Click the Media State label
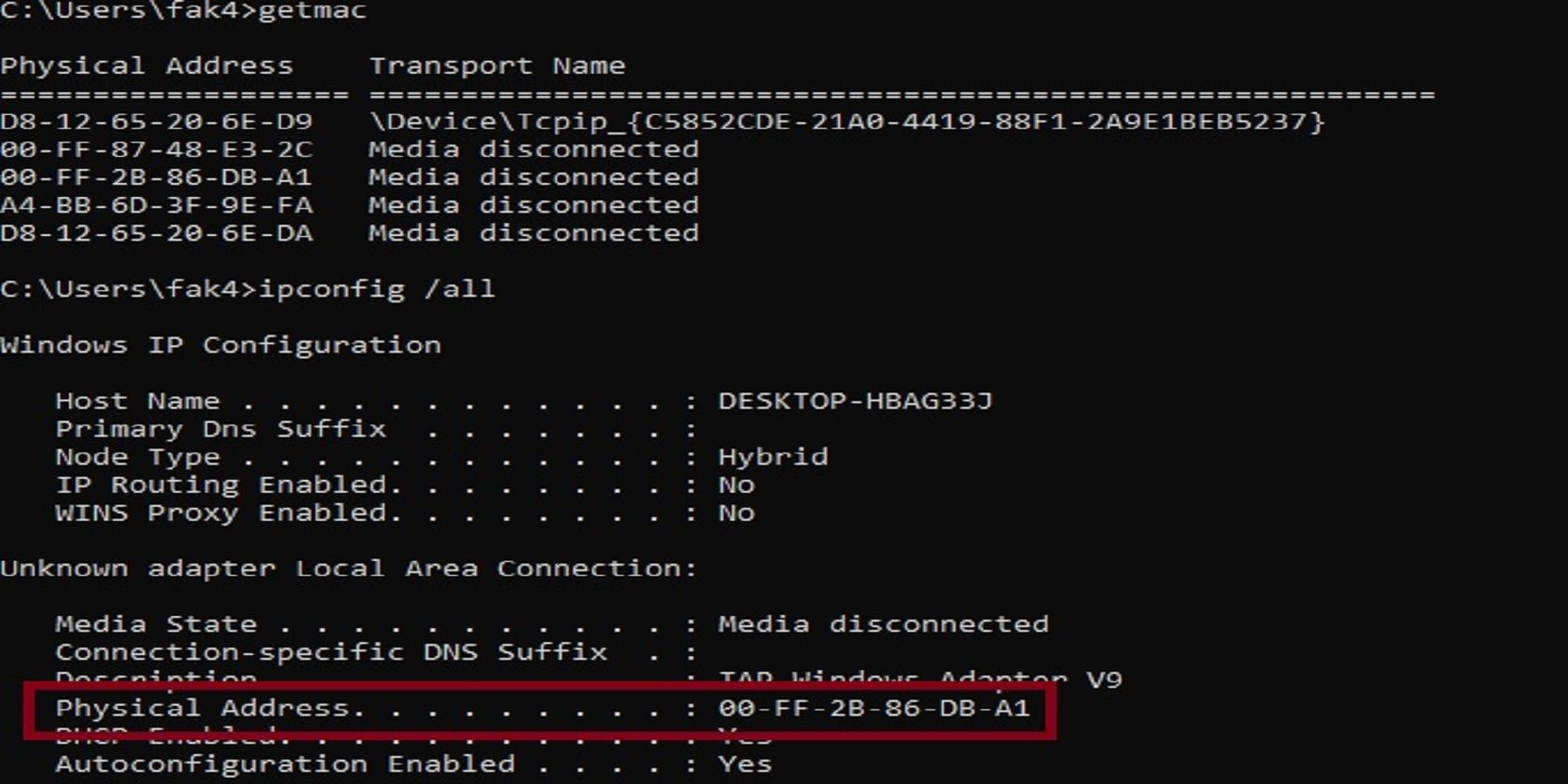Image resolution: width=1568 pixels, height=784 pixels. point(156,624)
